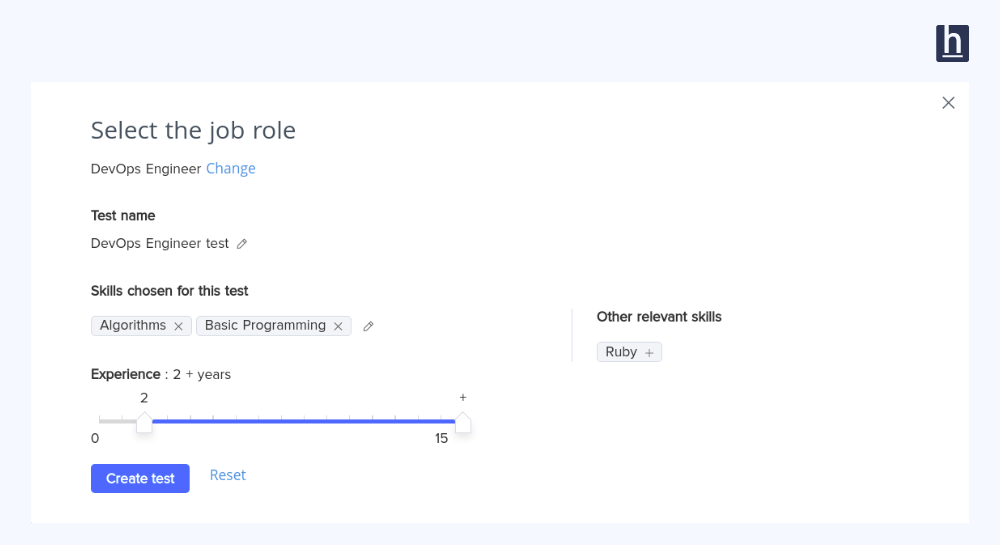This screenshot has width=1000, height=545.
Task: Click the Reset link
Action: click(227, 475)
